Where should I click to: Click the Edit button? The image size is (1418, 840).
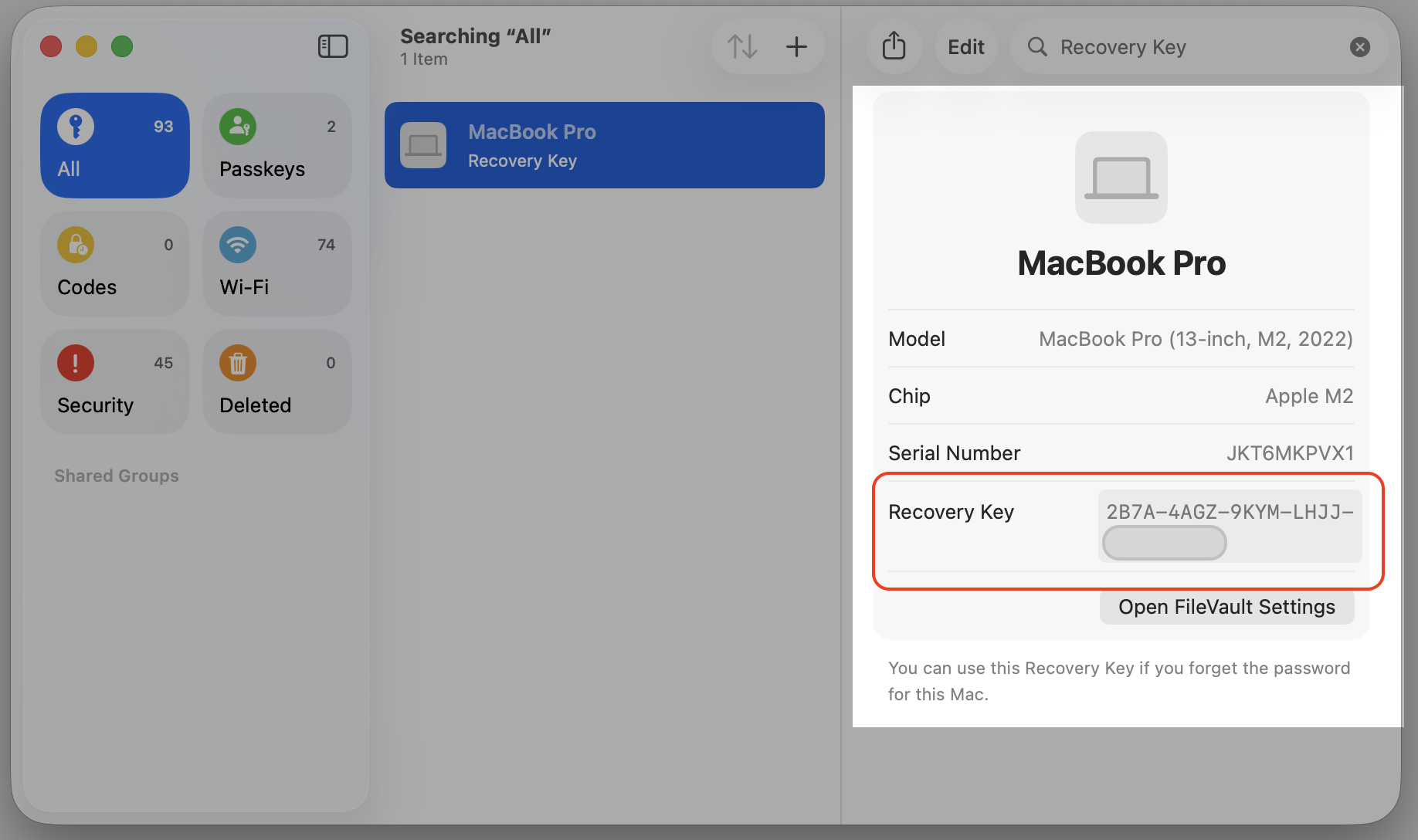[966, 47]
